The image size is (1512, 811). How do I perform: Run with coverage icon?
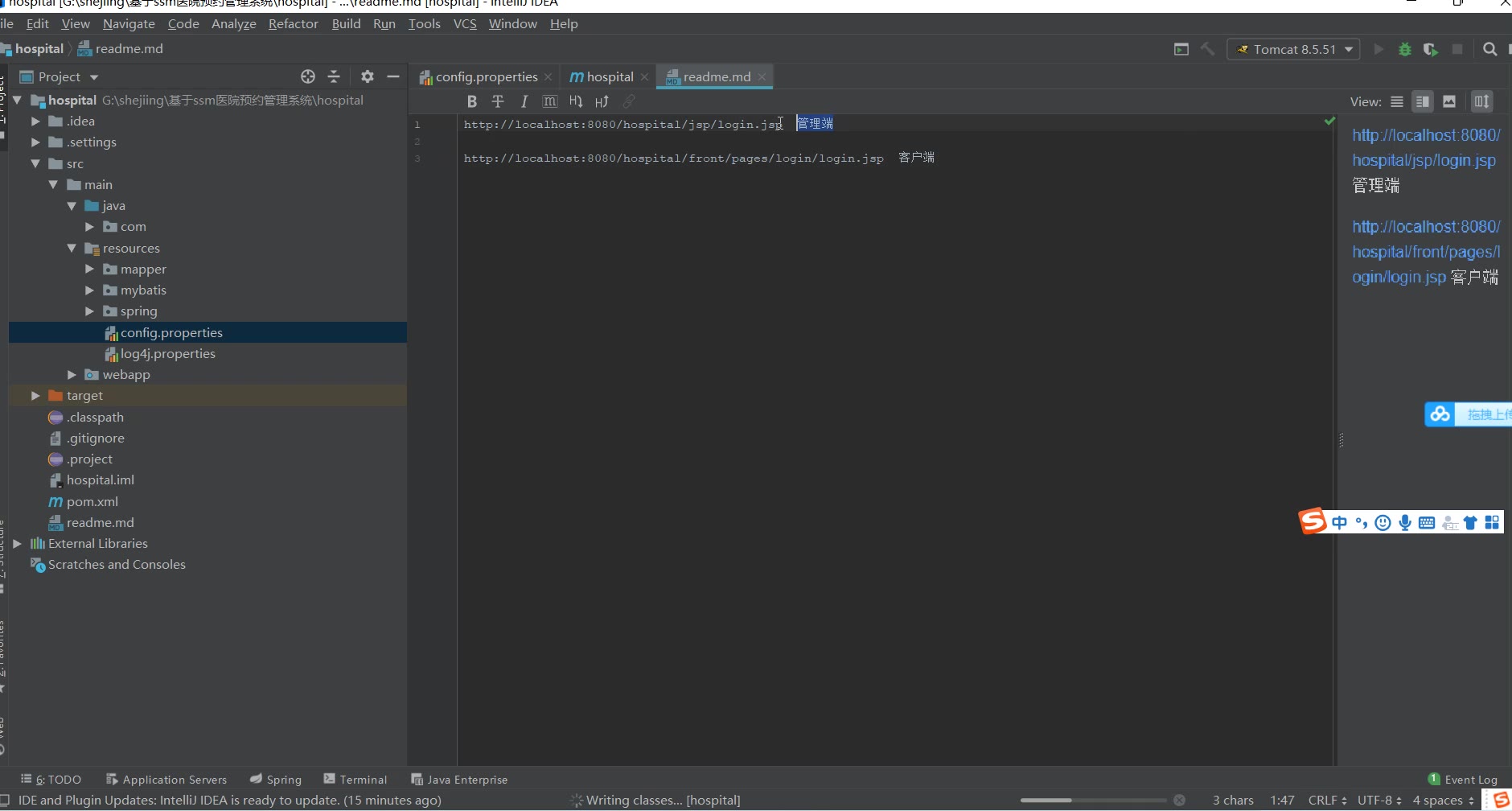[x=1431, y=49]
